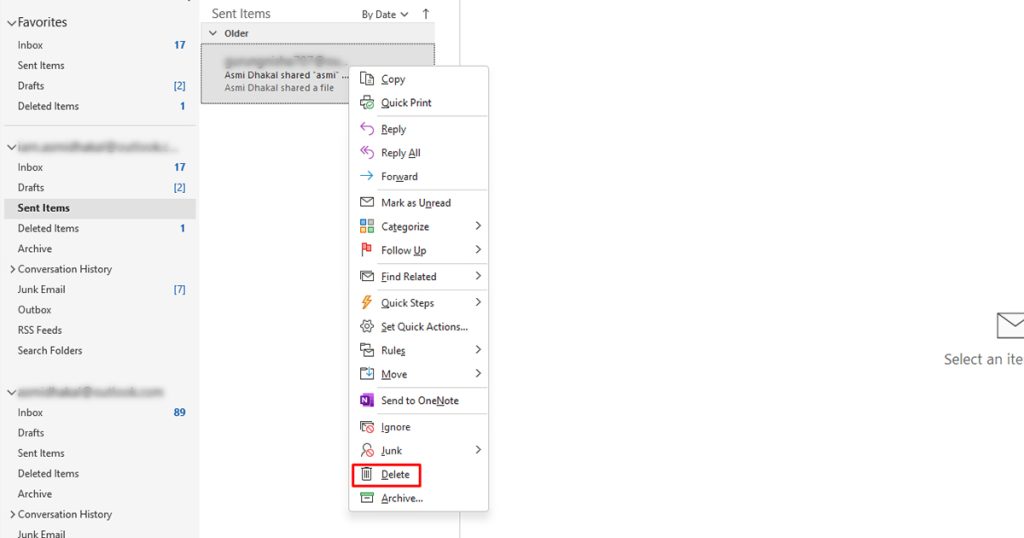Click the Follow Up red flag icon
This screenshot has height=538, width=1024.
pos(367,249)
